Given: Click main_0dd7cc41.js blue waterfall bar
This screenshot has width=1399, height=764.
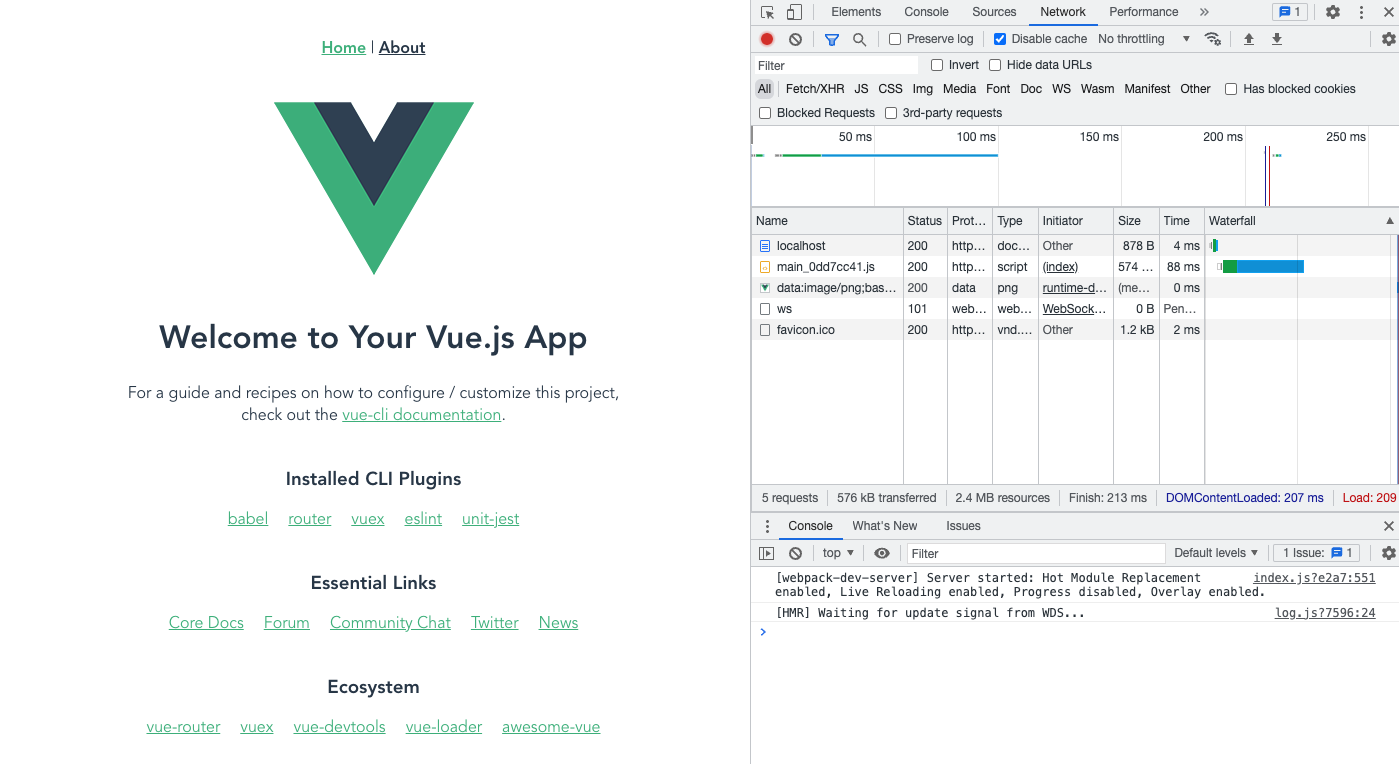Looking at the screenshot, I should (1270, 267).
